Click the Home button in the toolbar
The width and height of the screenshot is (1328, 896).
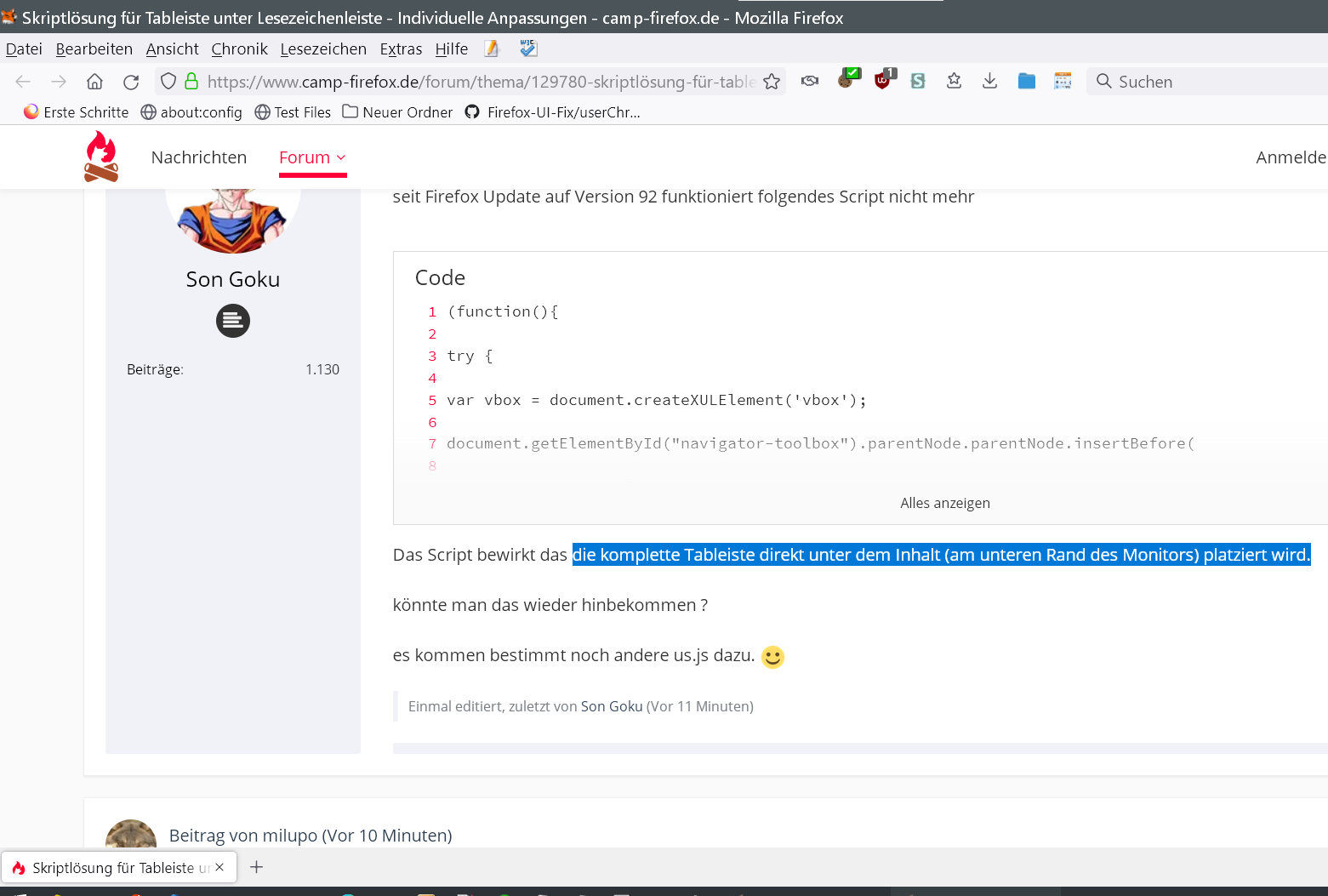click(x=94, y=82)
